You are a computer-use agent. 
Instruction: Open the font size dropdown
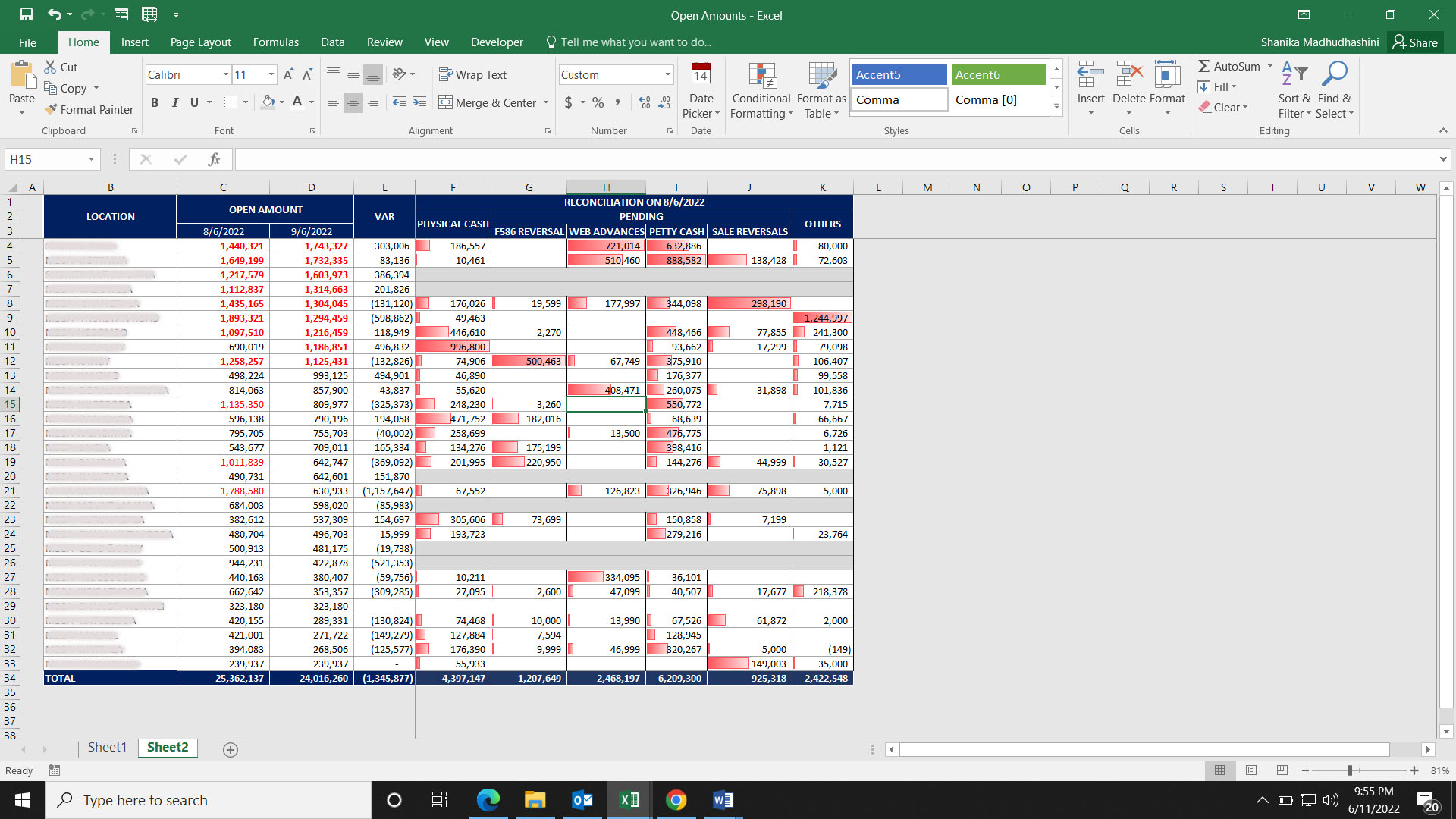click(x=269, y=74)
